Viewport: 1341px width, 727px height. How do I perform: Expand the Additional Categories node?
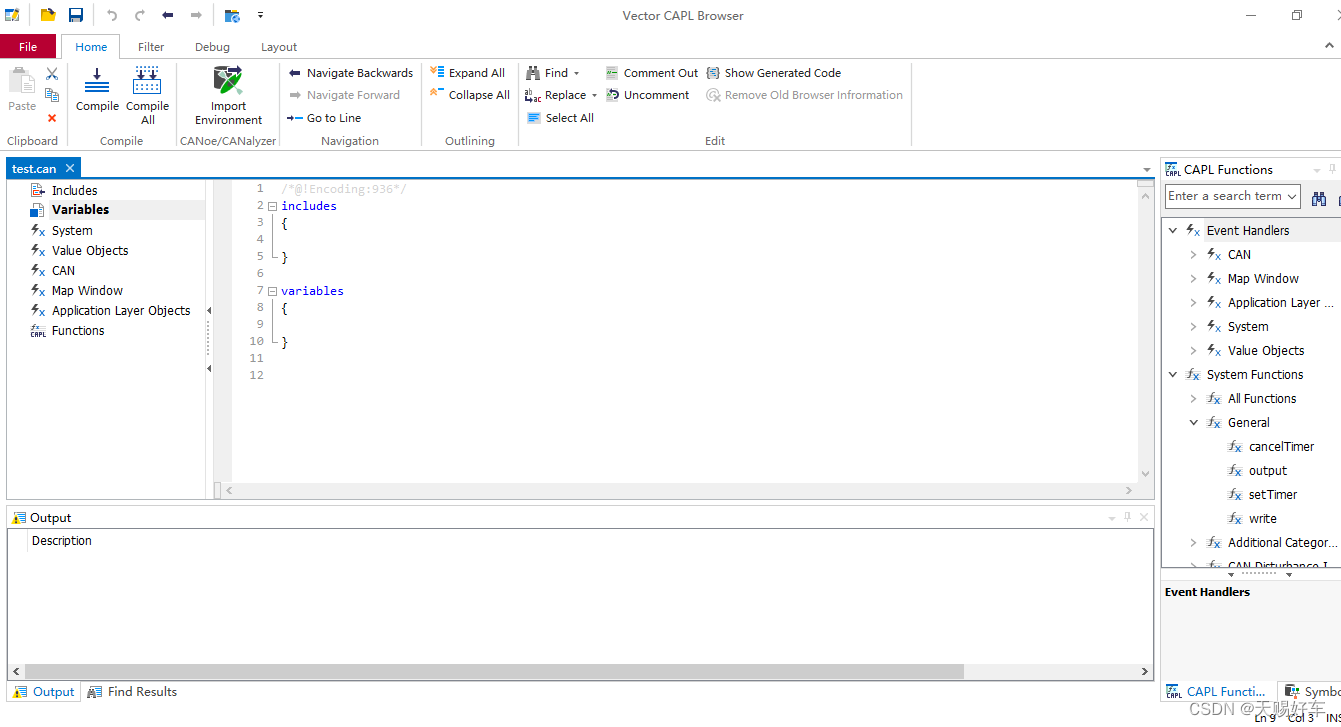(x=1193, y=543)
